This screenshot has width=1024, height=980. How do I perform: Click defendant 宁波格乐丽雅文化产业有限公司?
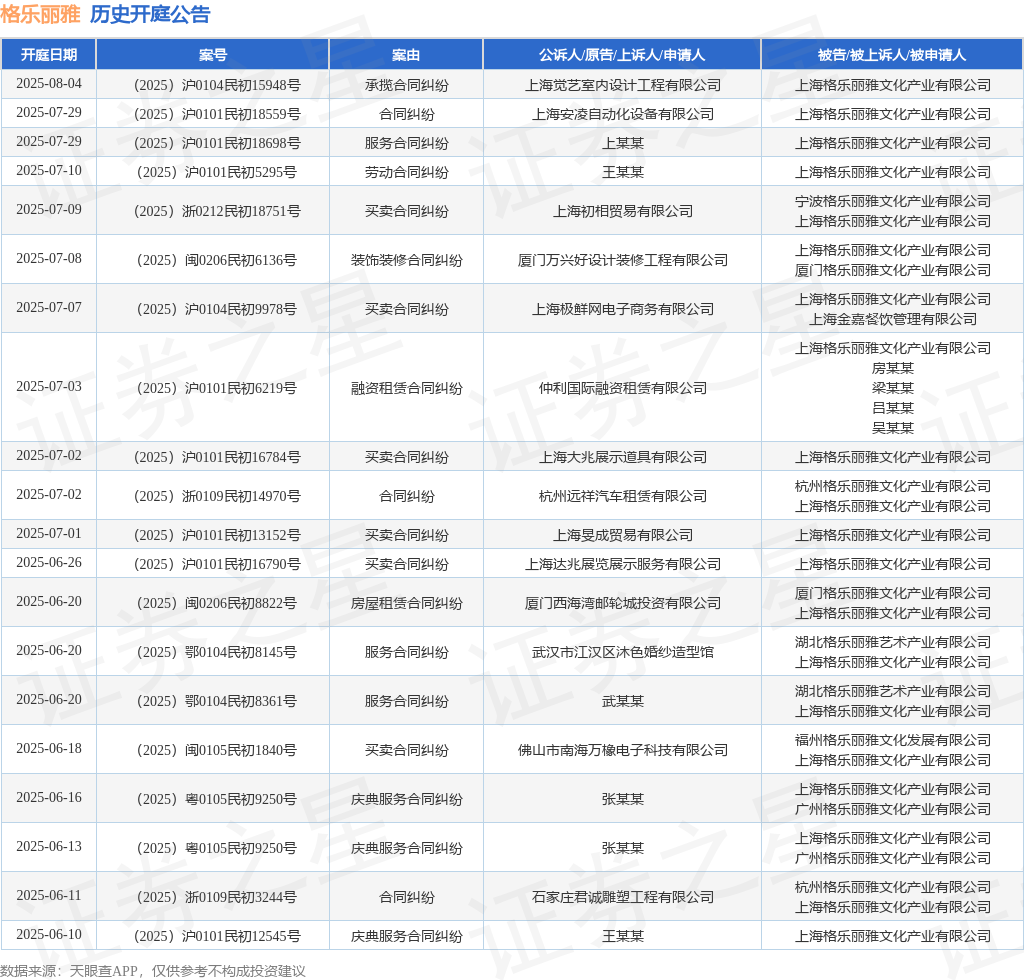click(x=892, y=201)
